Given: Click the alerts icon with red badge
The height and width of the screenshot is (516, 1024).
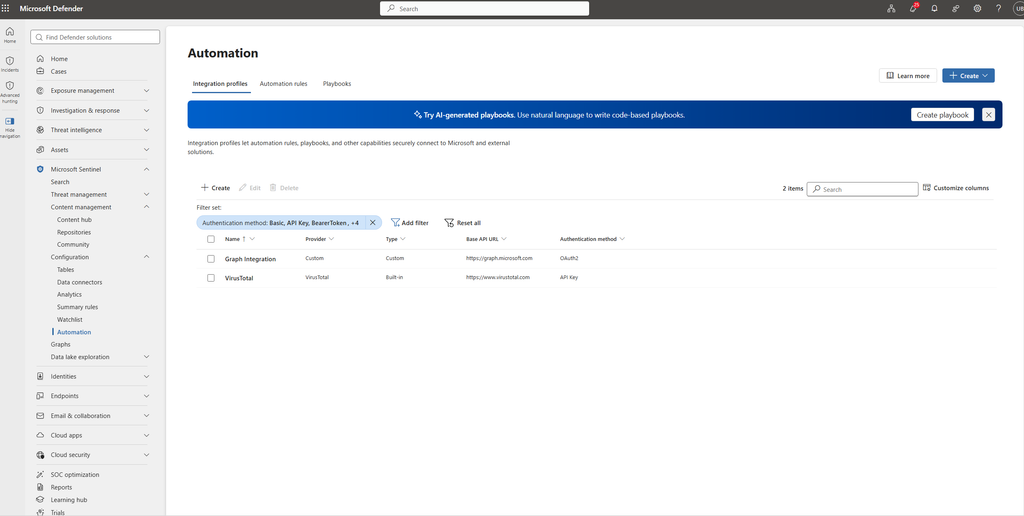Looking at the screenshot, I should coord(913,8).
